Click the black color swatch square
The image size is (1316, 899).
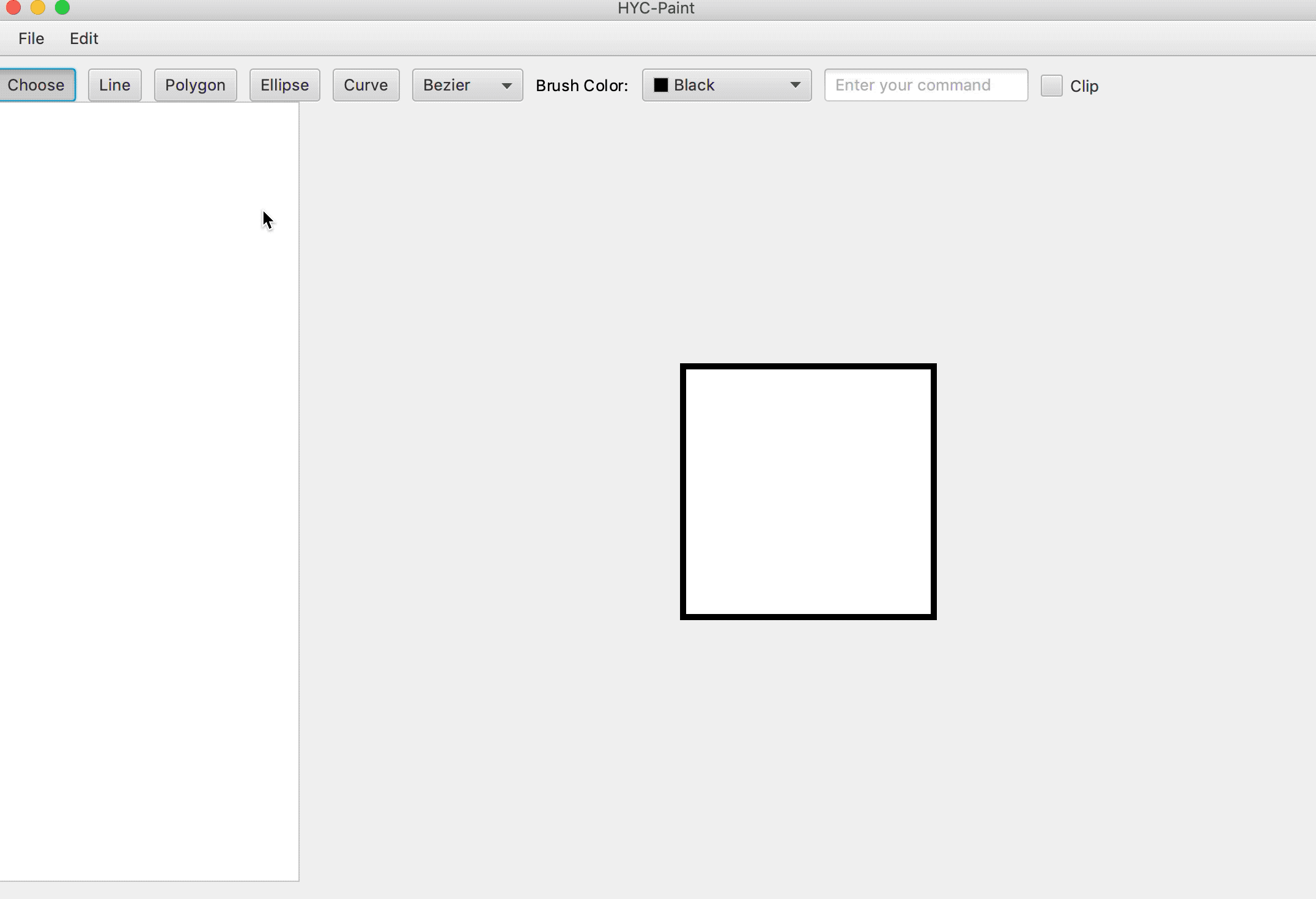(x=660, y=85)
